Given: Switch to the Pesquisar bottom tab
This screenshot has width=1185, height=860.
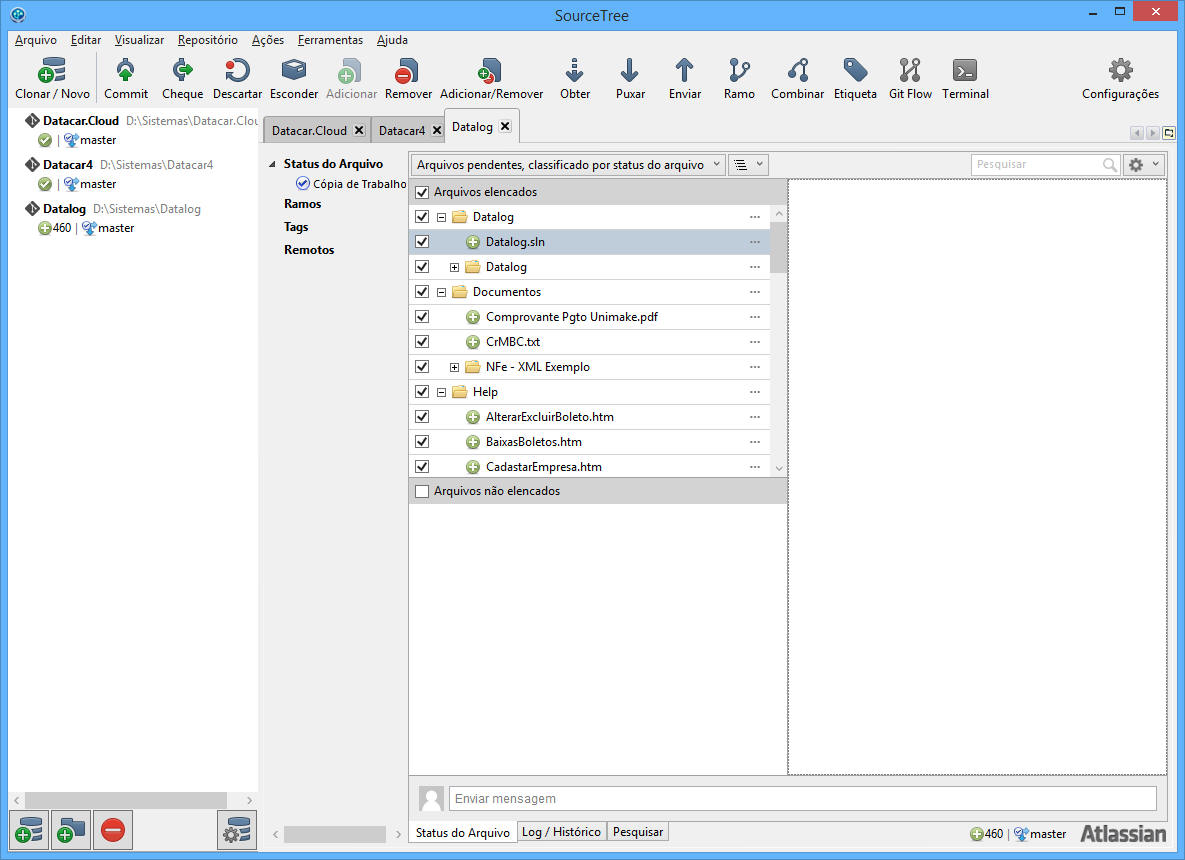Looking at the screenshot, I should click(x=638, y=831).
